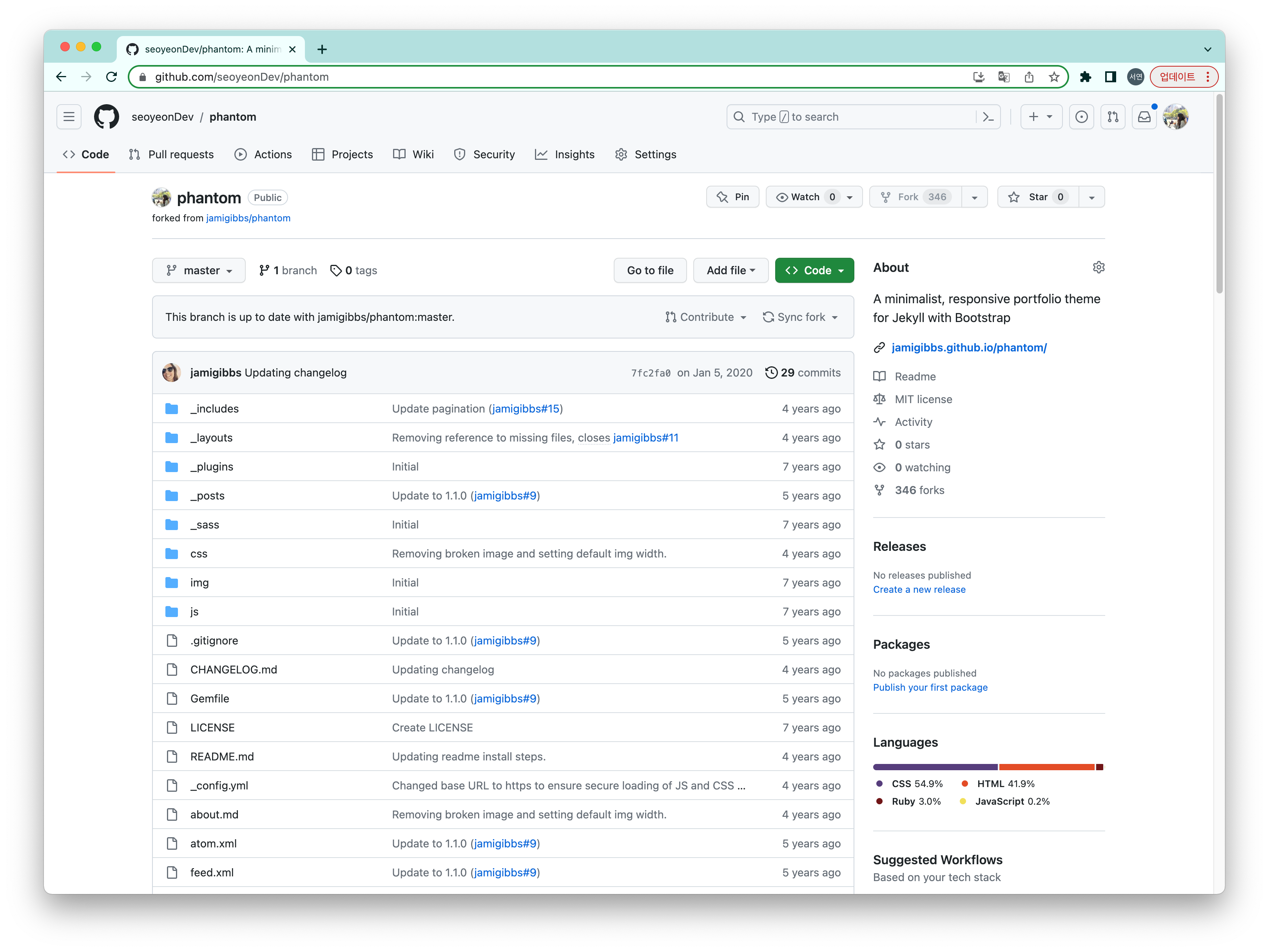Open the notifications inbox icon
This screenshot has width=1269, height=952.
tap(1144, 116)
